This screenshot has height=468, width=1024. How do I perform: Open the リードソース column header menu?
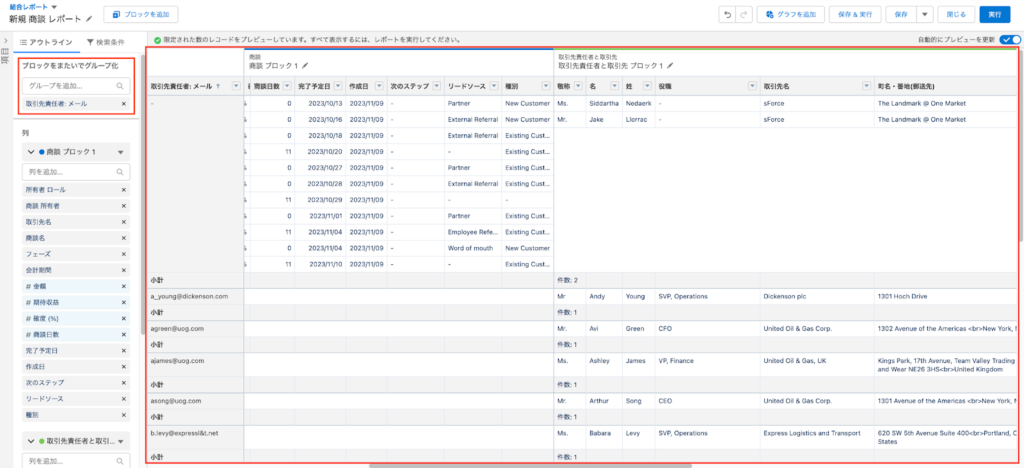click(x=494, y=86)
